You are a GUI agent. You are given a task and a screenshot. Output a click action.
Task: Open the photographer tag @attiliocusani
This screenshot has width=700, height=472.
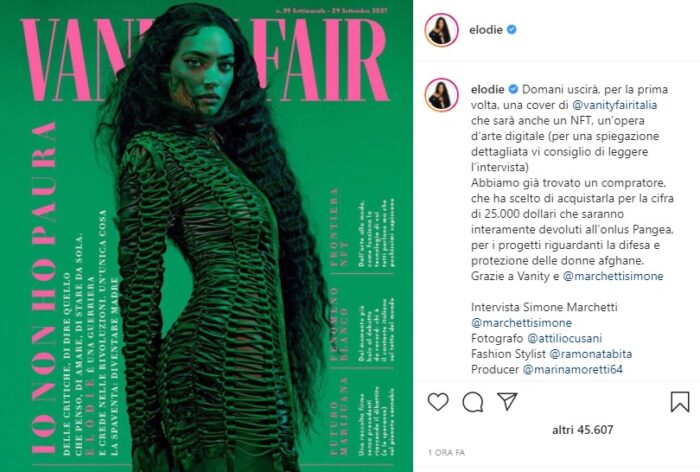[565, 338]
